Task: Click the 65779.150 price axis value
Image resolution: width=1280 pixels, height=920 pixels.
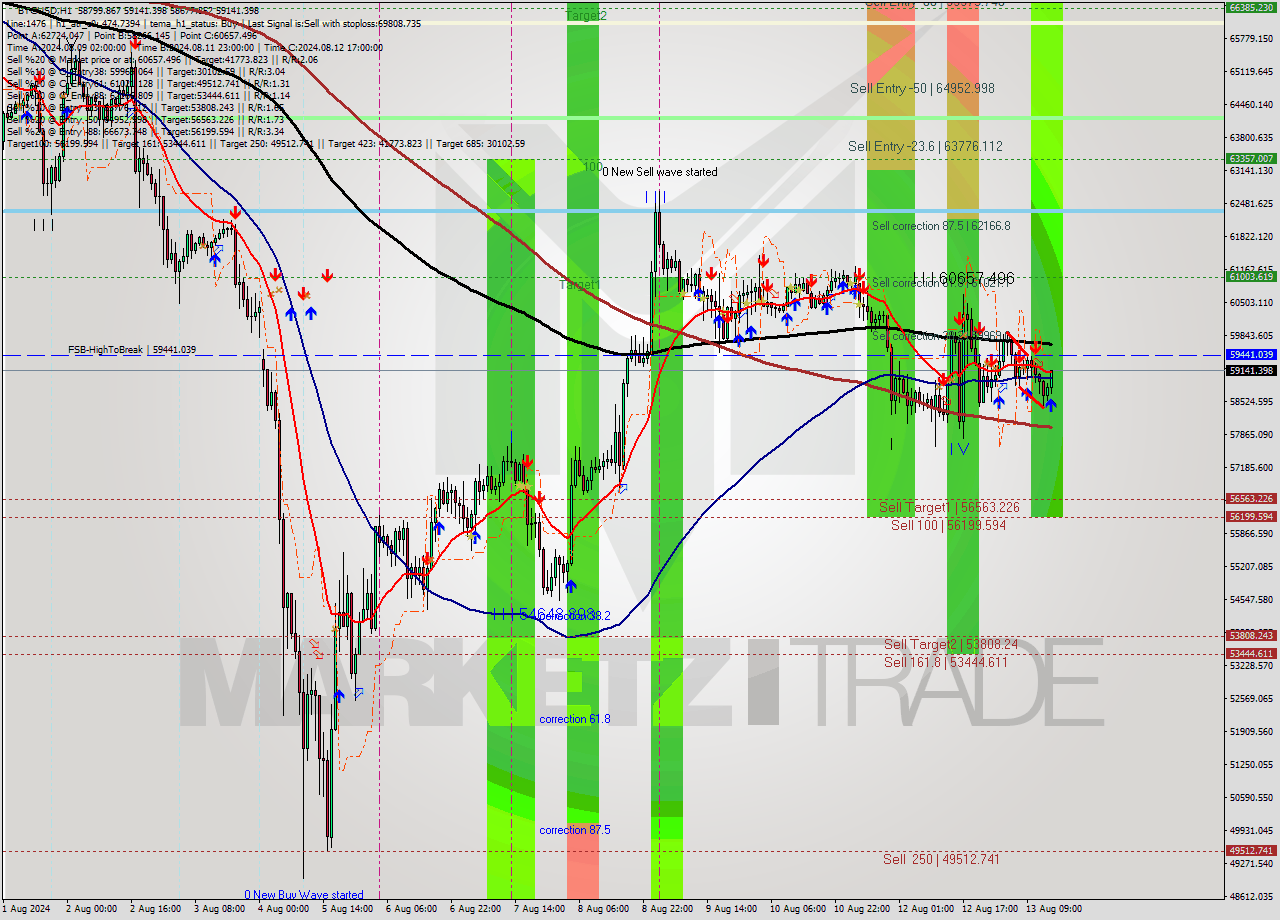Action: (x=1251, y=39)
